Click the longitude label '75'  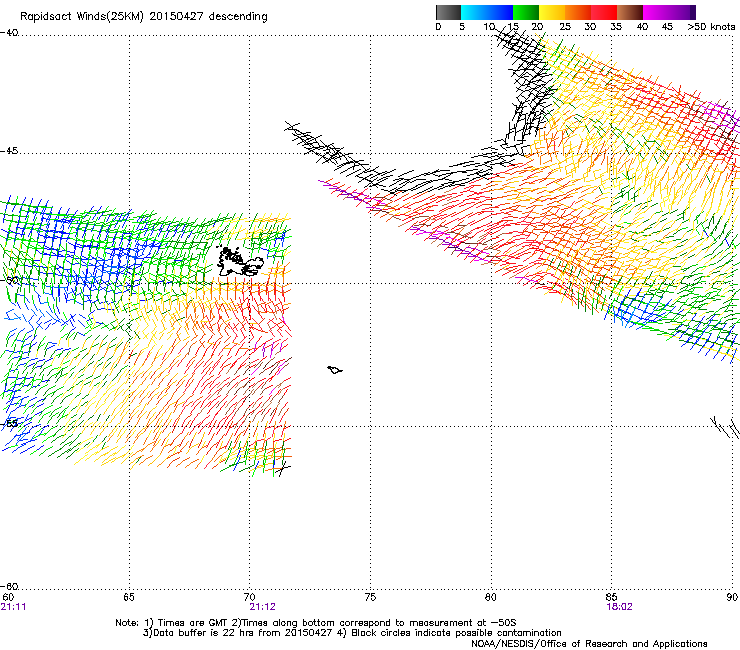370,597
